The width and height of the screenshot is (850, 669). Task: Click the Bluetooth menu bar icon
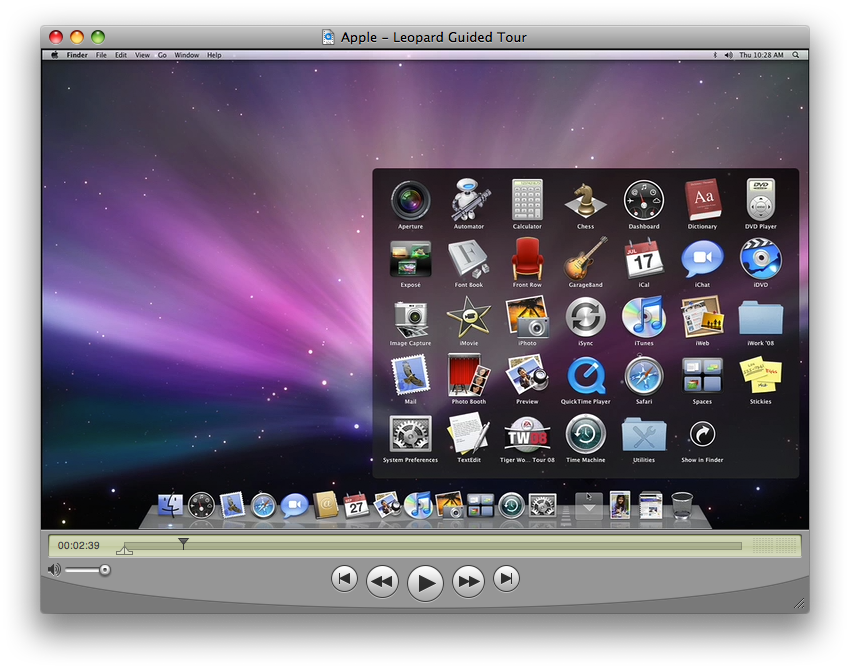(715, 55)
